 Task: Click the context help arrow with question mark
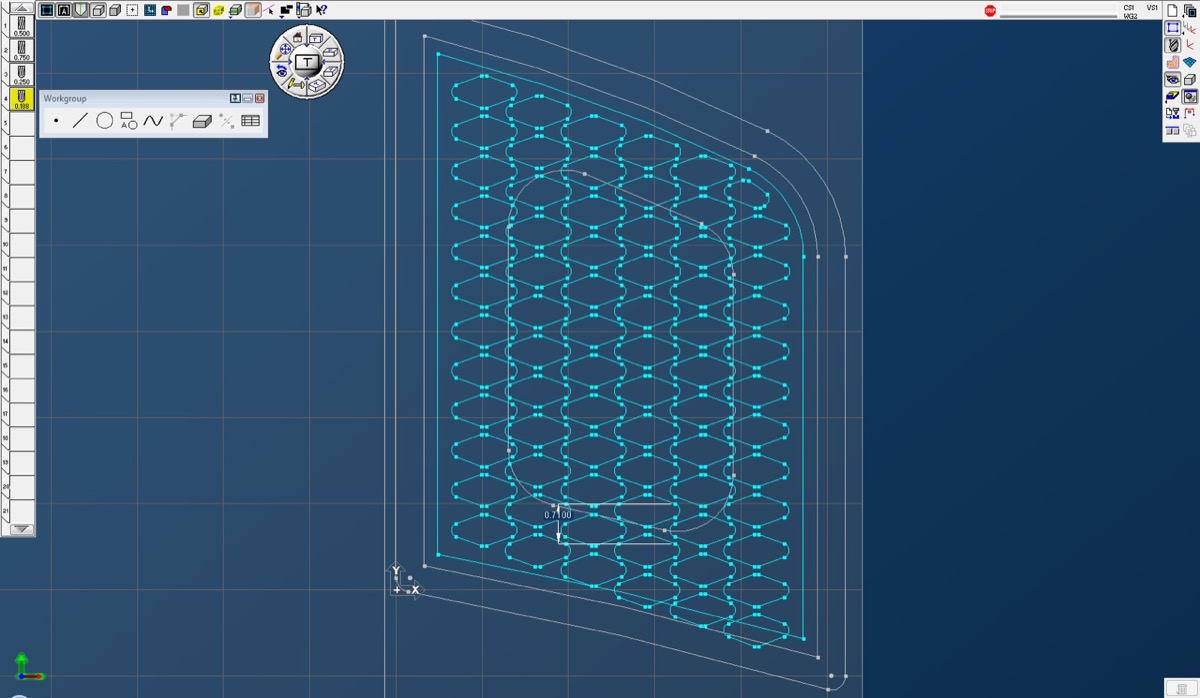tap(321, 10)
